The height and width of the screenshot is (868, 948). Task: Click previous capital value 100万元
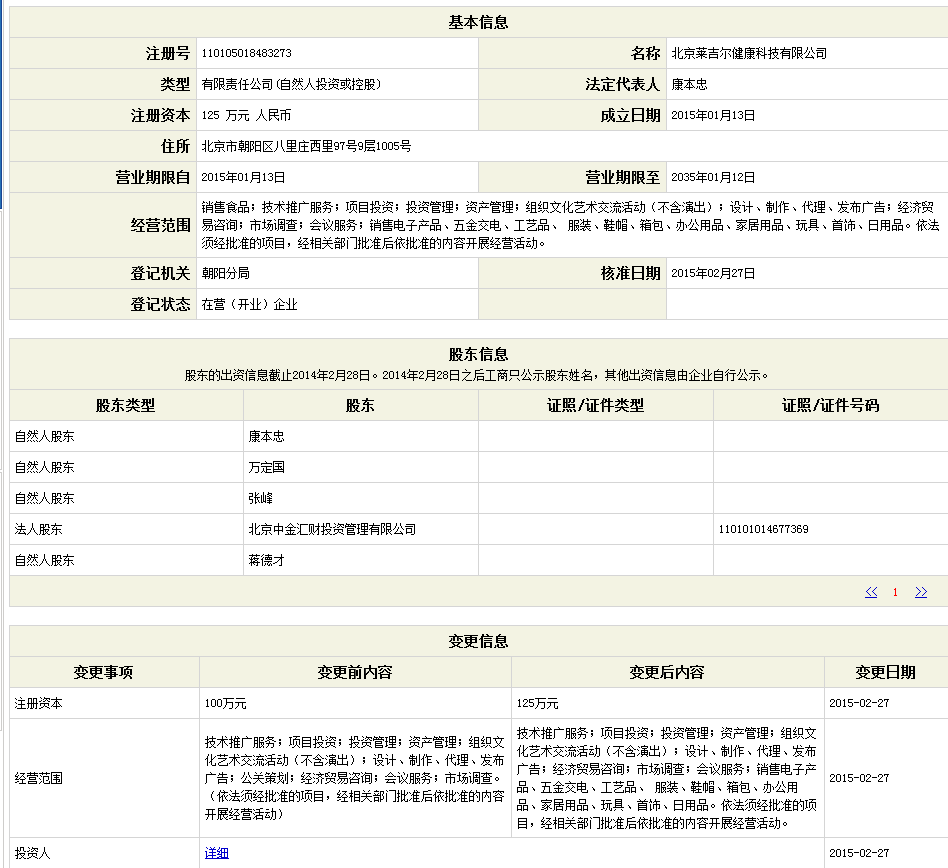226,703
